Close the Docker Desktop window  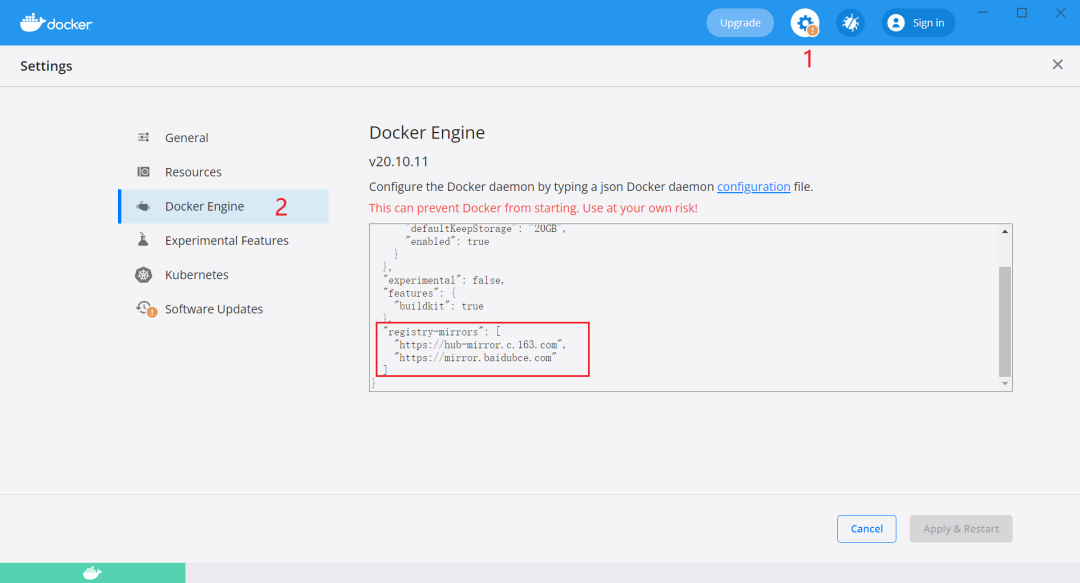[1061, 12]
